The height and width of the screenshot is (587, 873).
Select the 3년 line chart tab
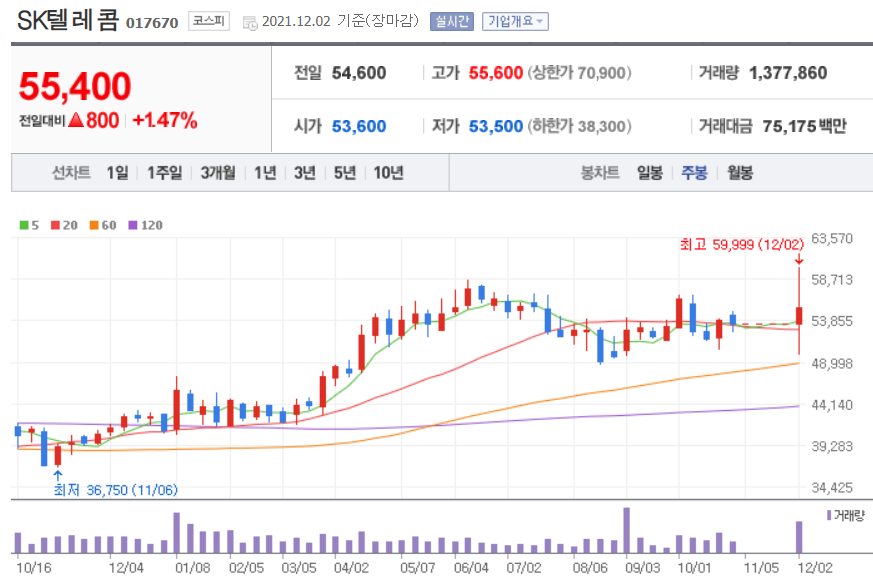click(305, 173)
